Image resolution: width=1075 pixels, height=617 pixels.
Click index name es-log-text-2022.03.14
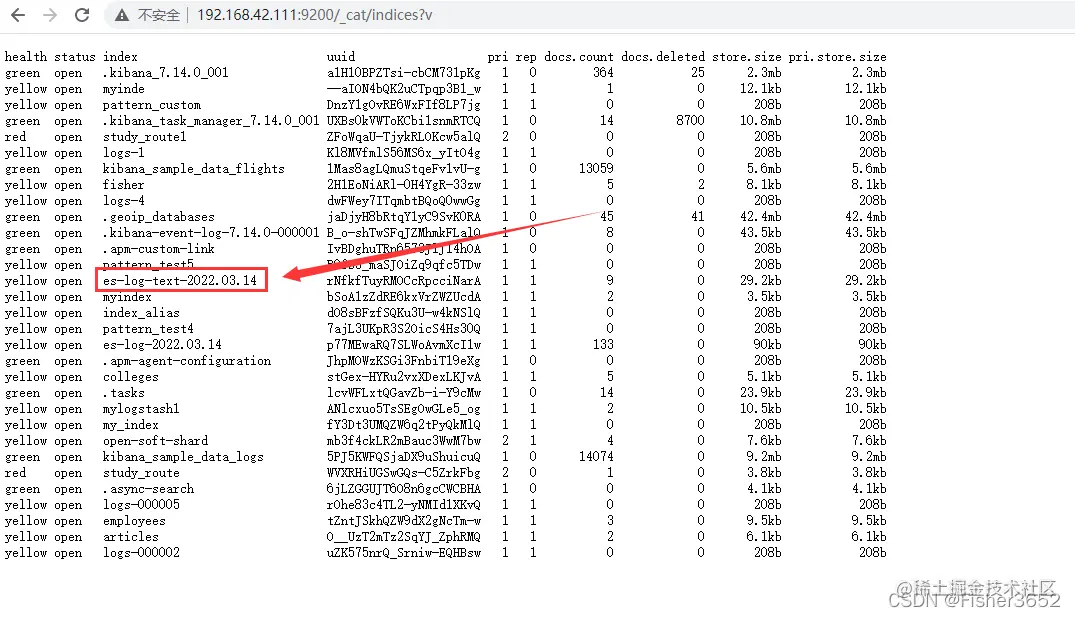[x=180, y=280]
